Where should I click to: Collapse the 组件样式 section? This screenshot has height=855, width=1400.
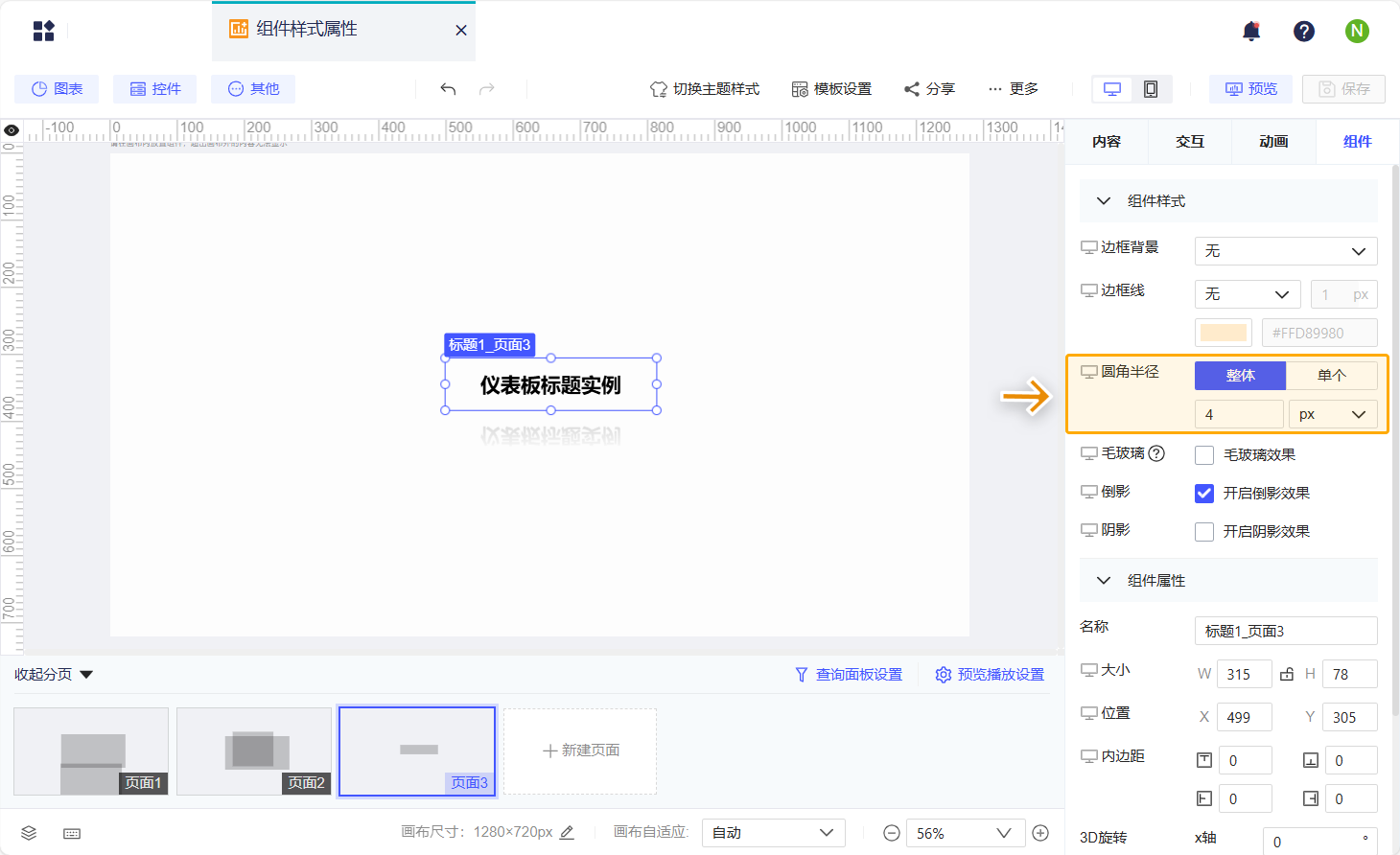point(1104,201)
